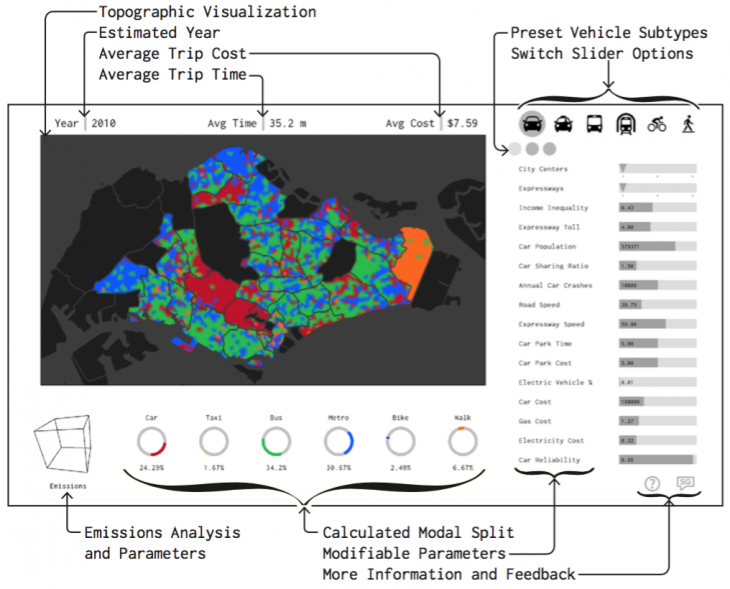Screen dimensions: 730x589
Task: Click the Car Population slider bar
Action: 657,246
